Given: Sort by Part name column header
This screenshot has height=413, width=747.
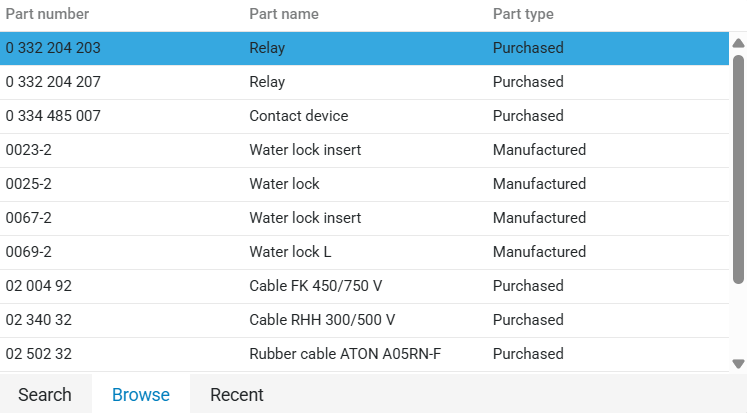Looking at the screenshot, I should 284,14.
